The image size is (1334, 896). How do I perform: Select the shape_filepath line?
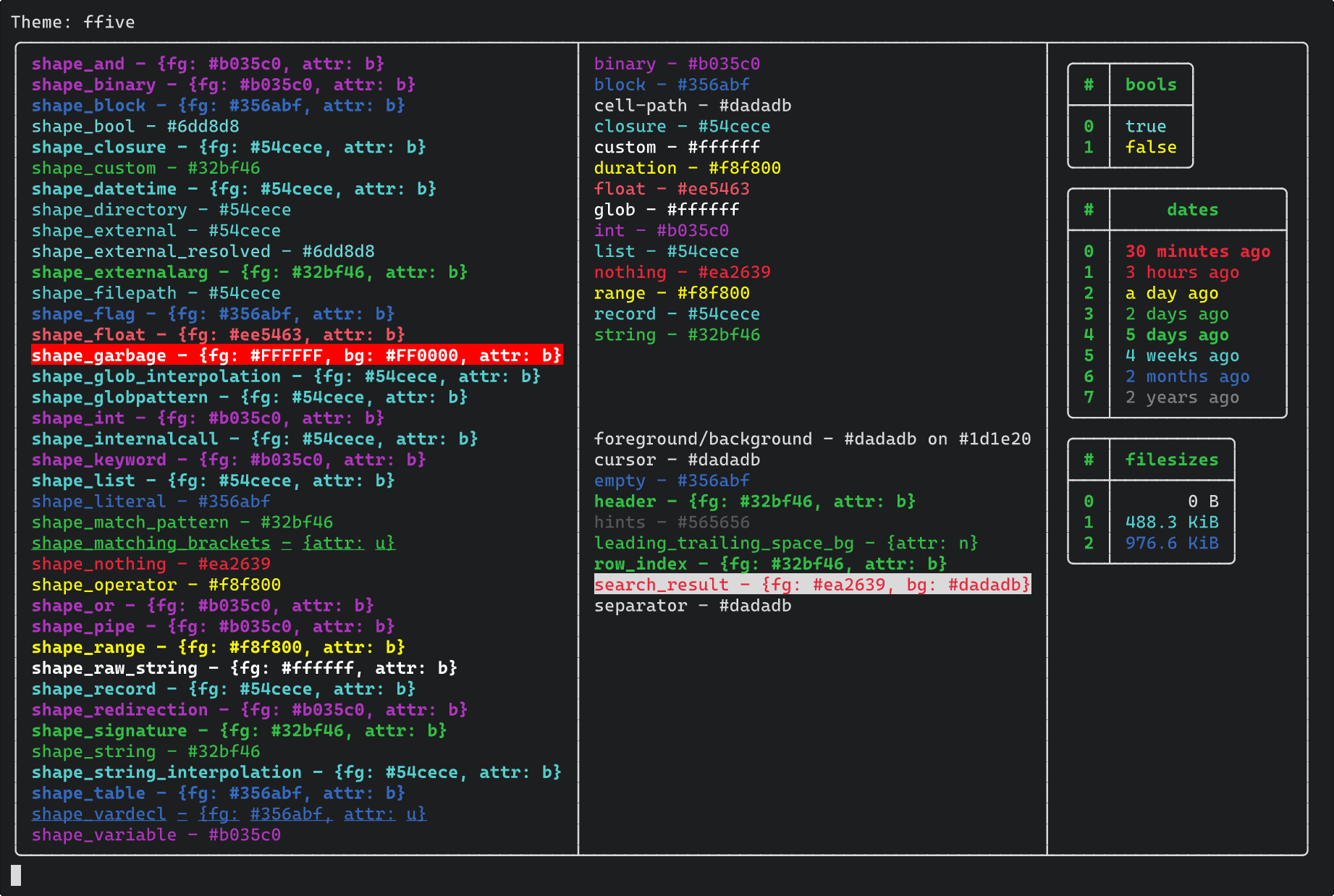pyautogui.click(x=156, y=293)
